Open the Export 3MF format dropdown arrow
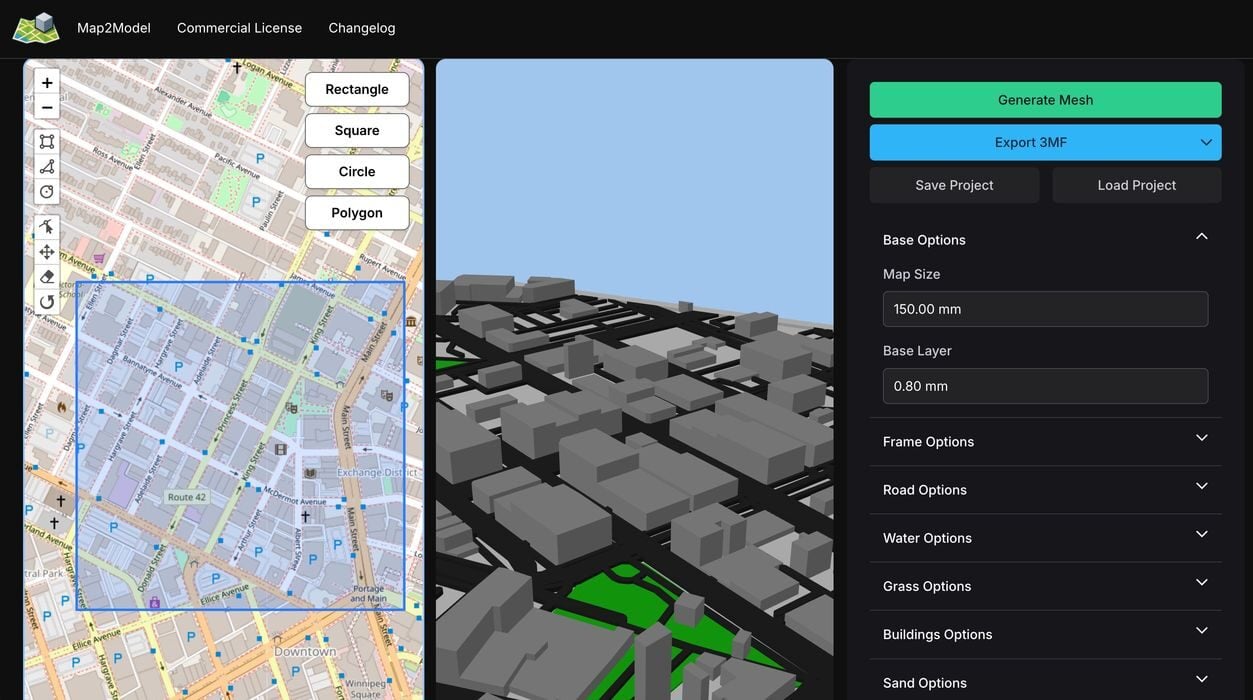 [1205, 142]
